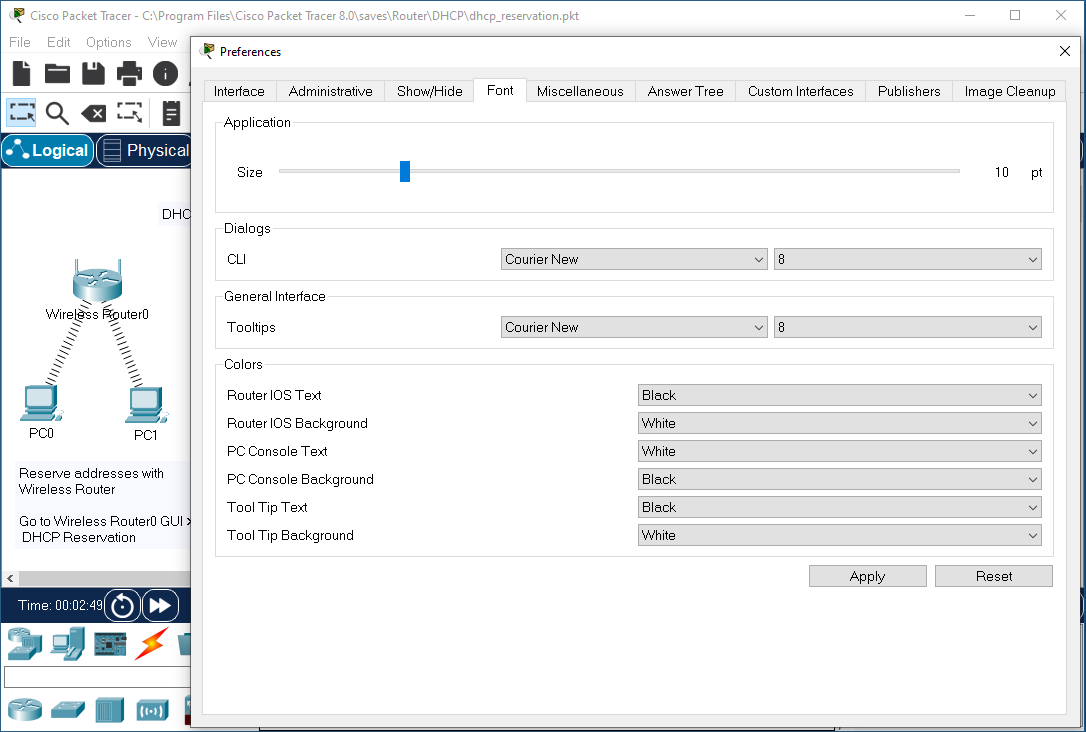Switch to the Show/Hide tab
The width and height of the screenshot is (1086, 732).
[x=429, y=91]
